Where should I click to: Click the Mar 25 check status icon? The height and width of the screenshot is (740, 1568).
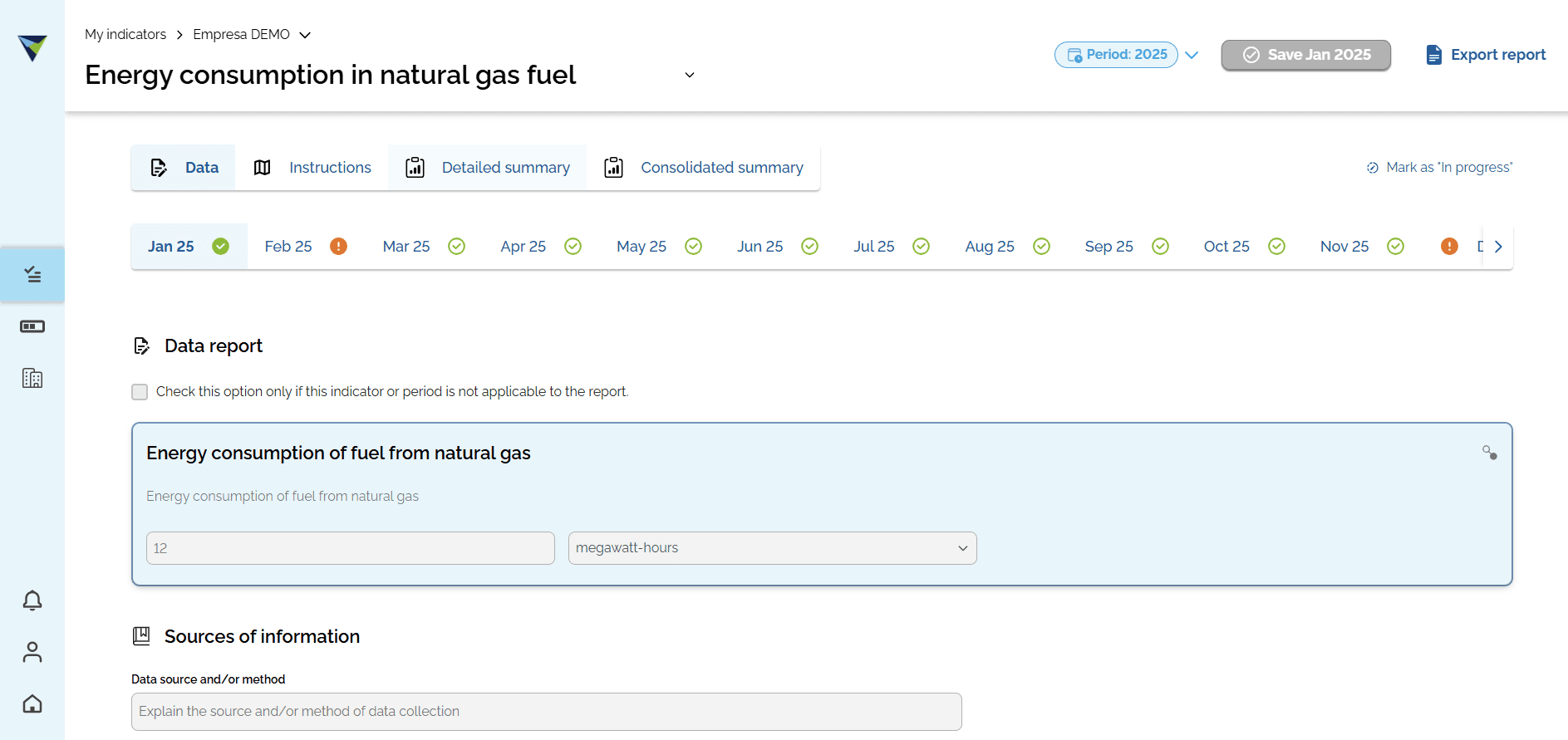coord(456,247)
